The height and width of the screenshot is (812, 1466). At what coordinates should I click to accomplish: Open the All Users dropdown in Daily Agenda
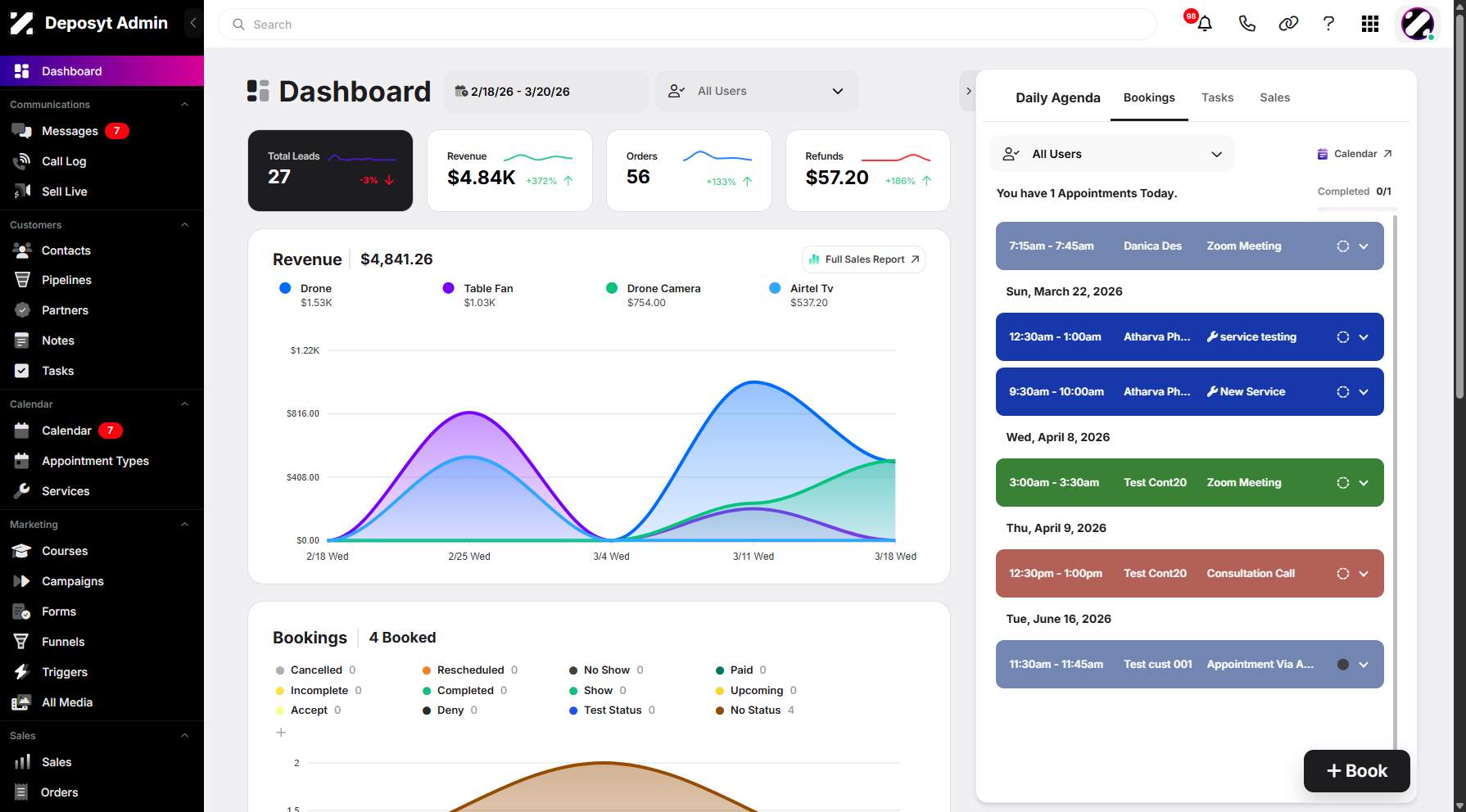(x=1112, y=154)
